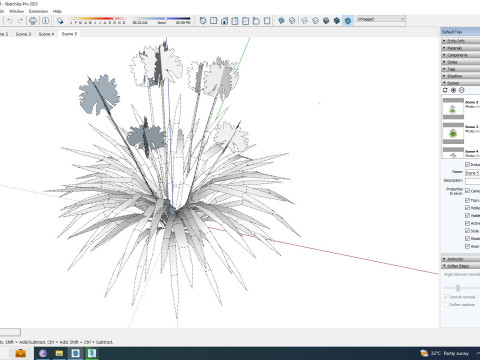Click the Measurements box in the status bar
This screenshot has height=360, width=480.
10,332
